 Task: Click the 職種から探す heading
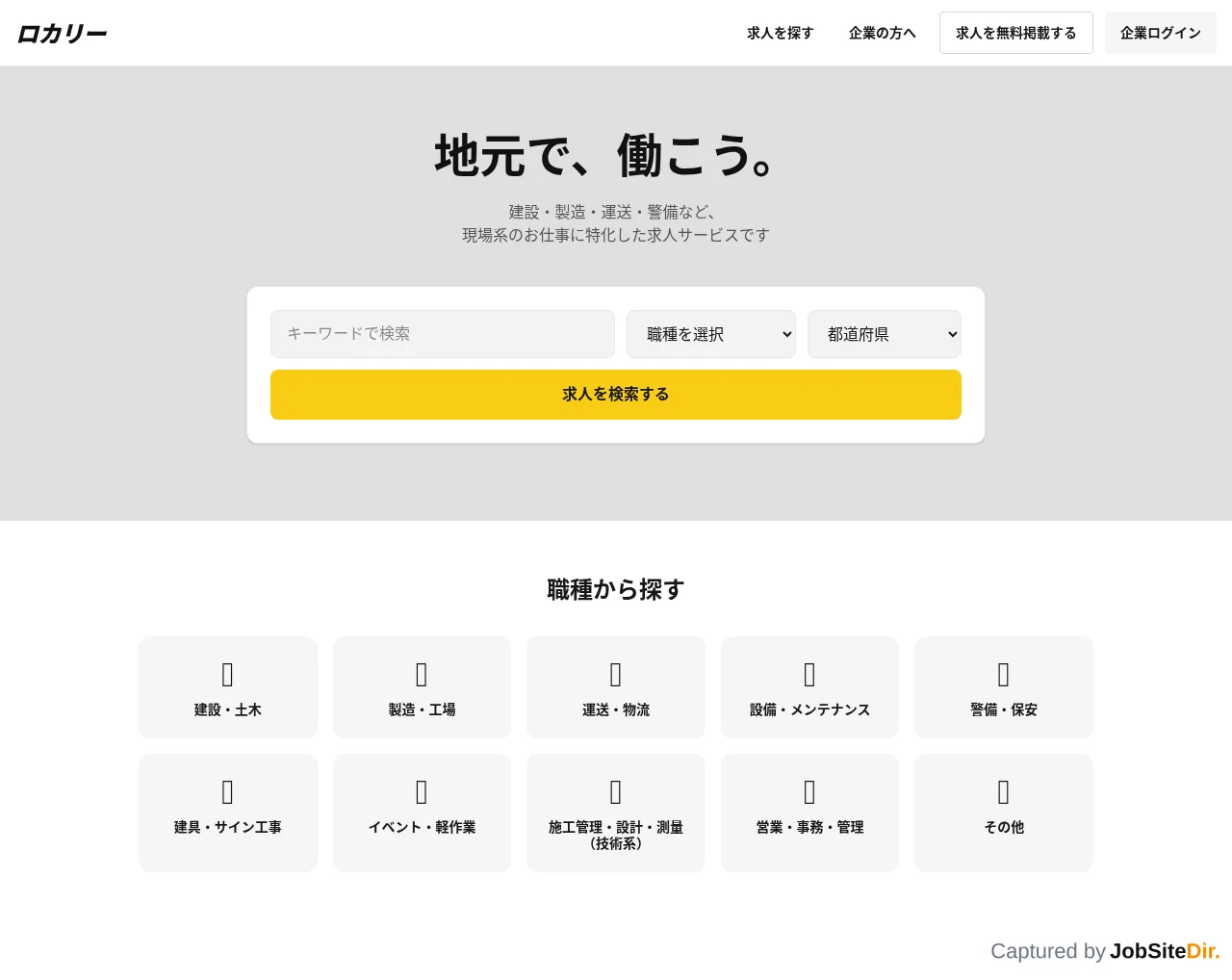616,589
